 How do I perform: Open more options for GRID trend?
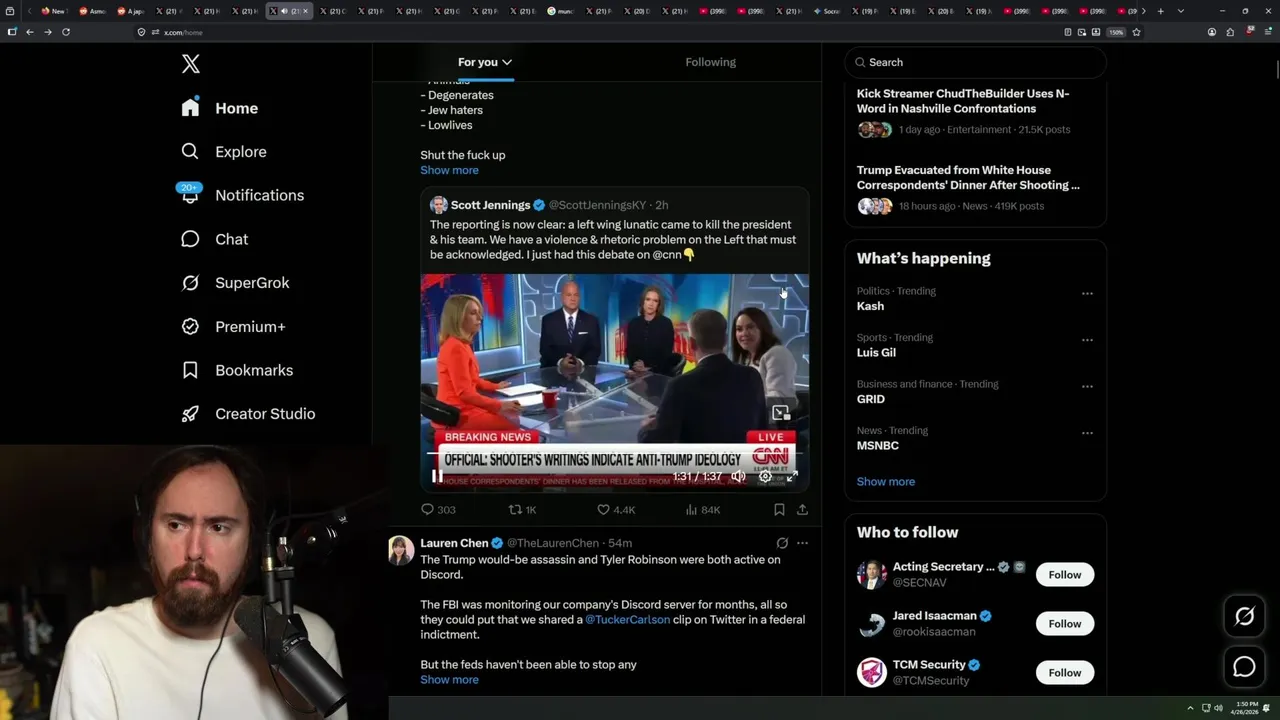(1087, 386)
